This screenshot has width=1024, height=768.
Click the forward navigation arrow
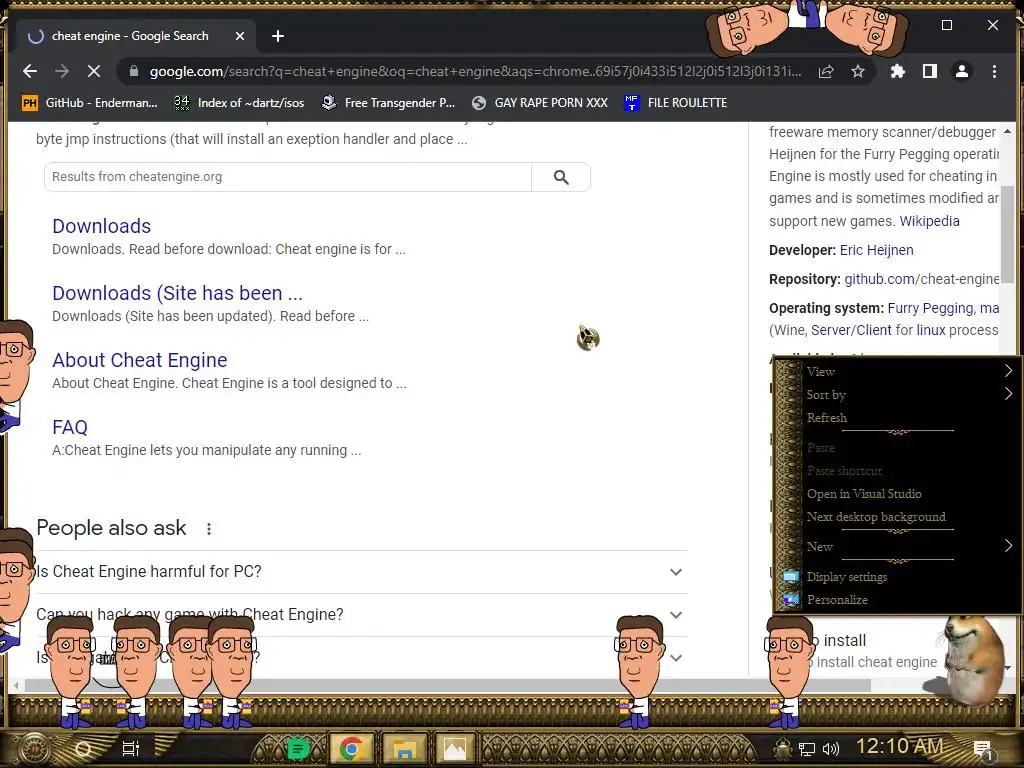coord(62,71)
